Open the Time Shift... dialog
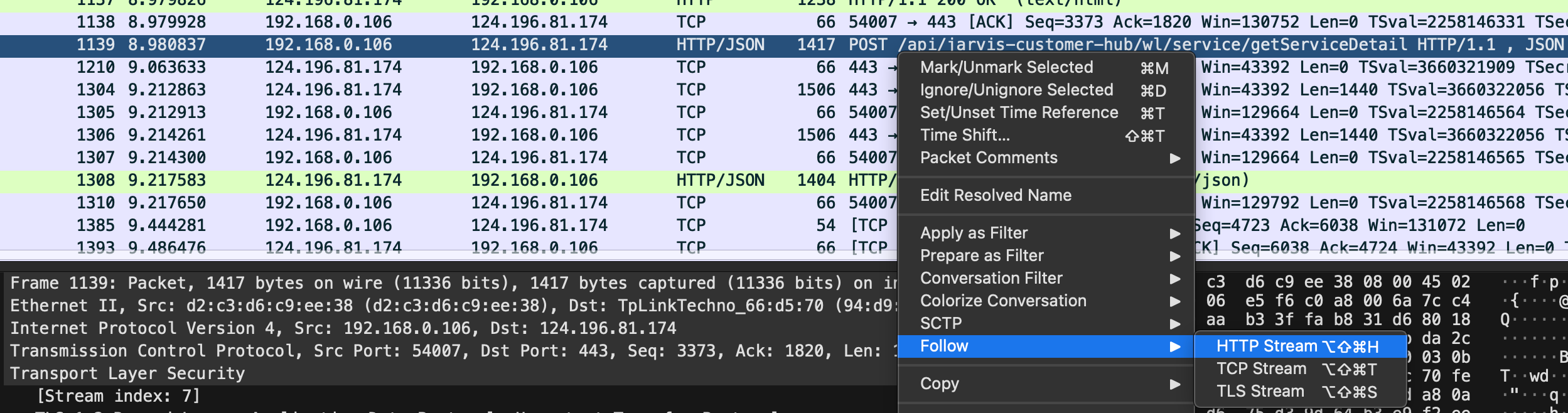The height and width of the screenshot is (413, 1568). pos(965,136)
